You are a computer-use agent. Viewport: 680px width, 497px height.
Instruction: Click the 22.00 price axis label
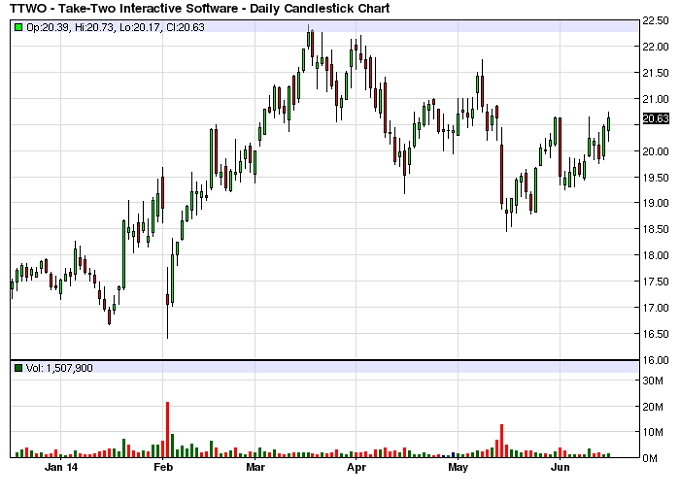tap(655, 47)
